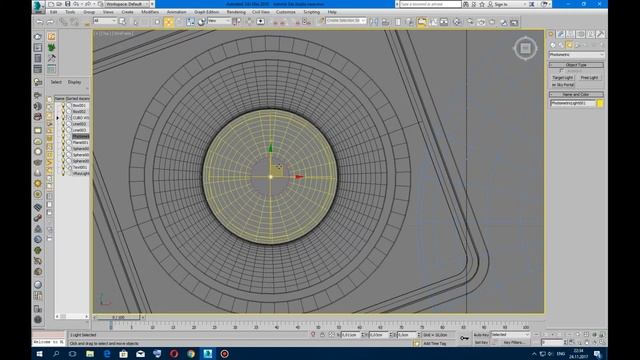640x360 pixels.
Task: Click the time slider handle 0/100
Action: tap(118, 317)
